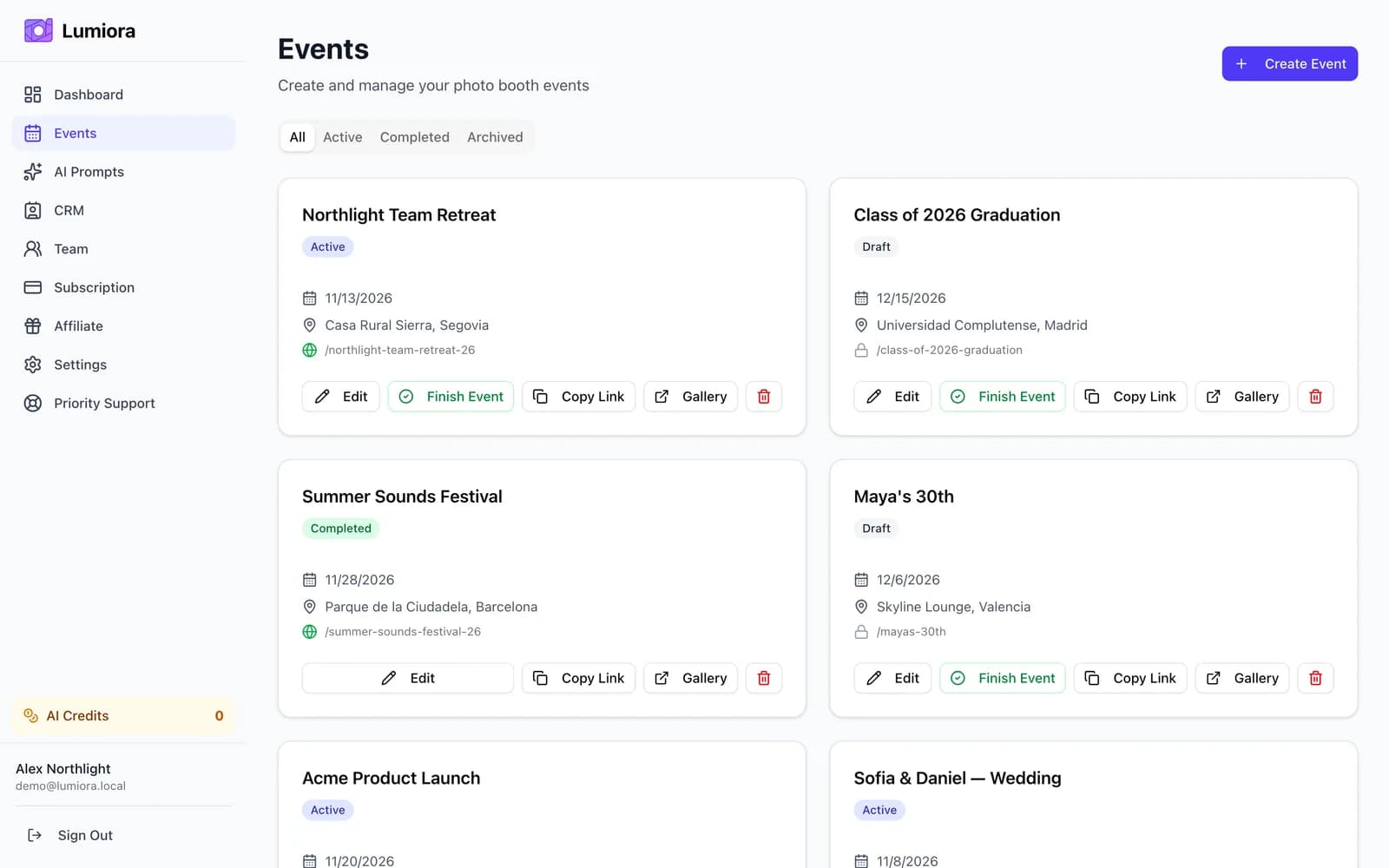1389x868 pixels.
Task: Copy link for Summer Sounds Festival
Action: click(578, 678)
